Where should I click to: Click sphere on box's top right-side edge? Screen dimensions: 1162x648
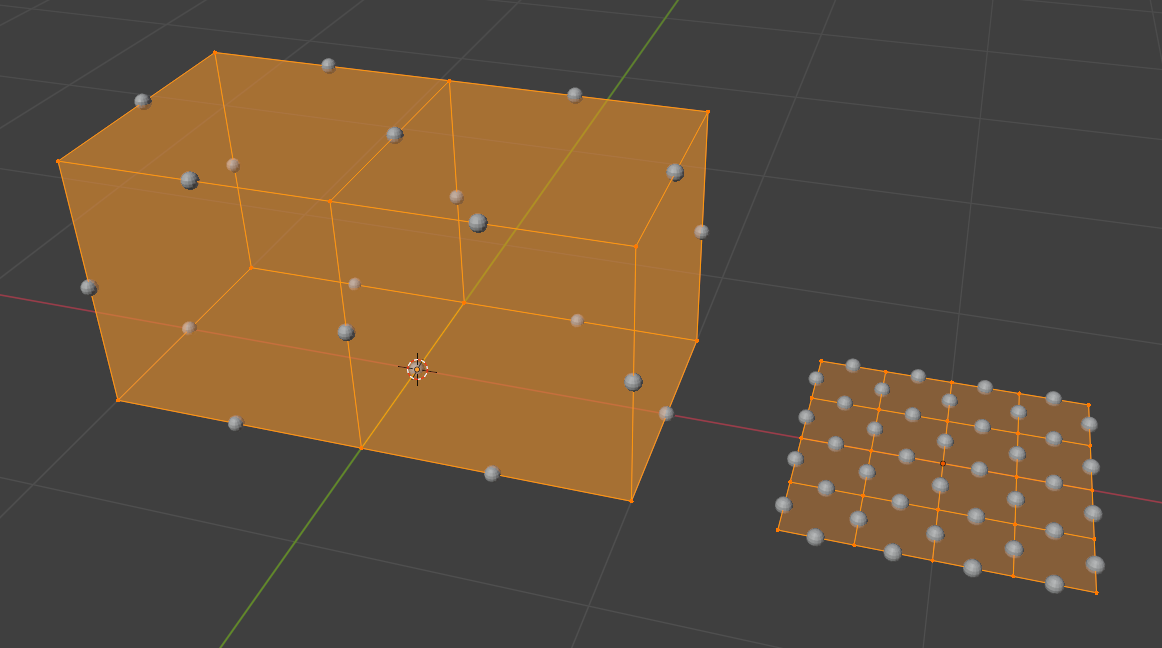[675, 172]
